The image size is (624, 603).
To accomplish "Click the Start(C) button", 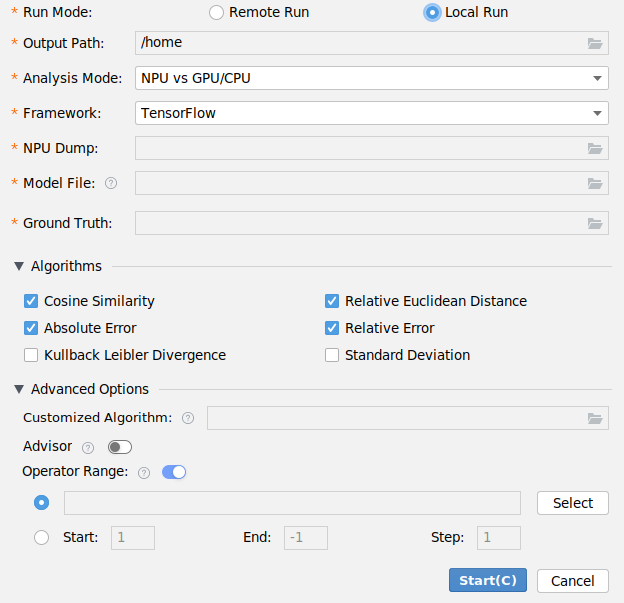I will pyautogui.click(x=488, y=580).
